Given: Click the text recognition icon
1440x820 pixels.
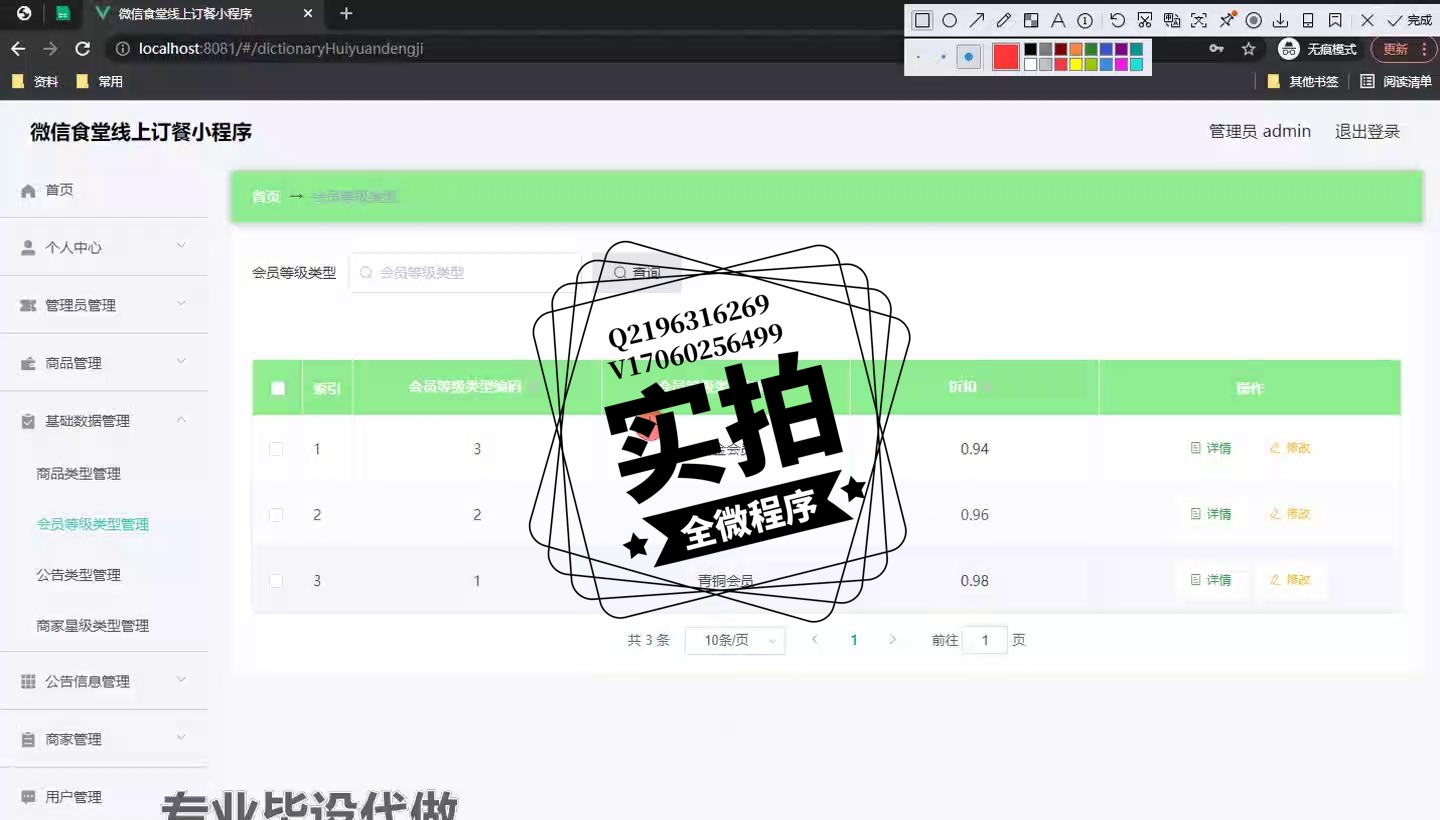Looking at the screenshot, I should [x=1199, y=20].
